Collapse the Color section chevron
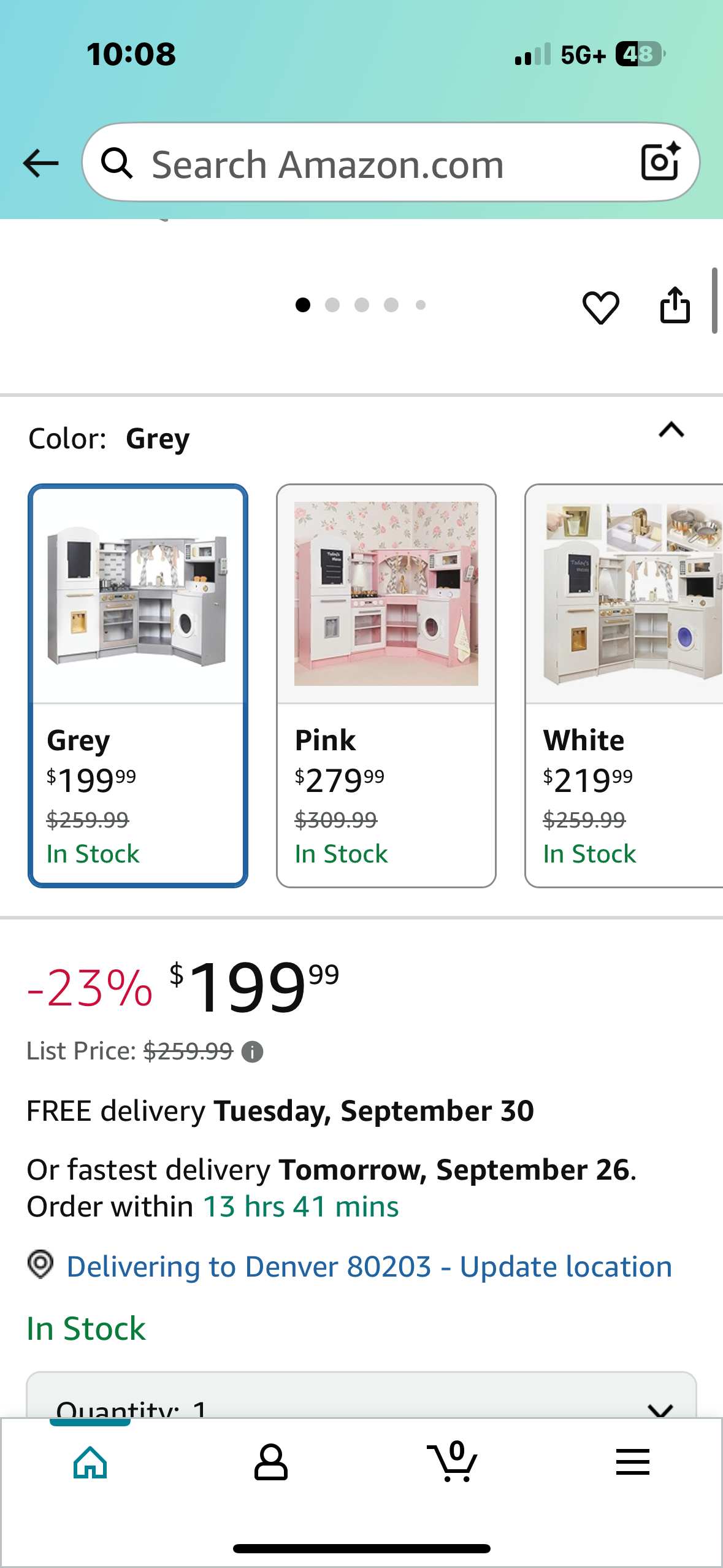The height and width of the screenshot is (1568, 723). point(671,430)
